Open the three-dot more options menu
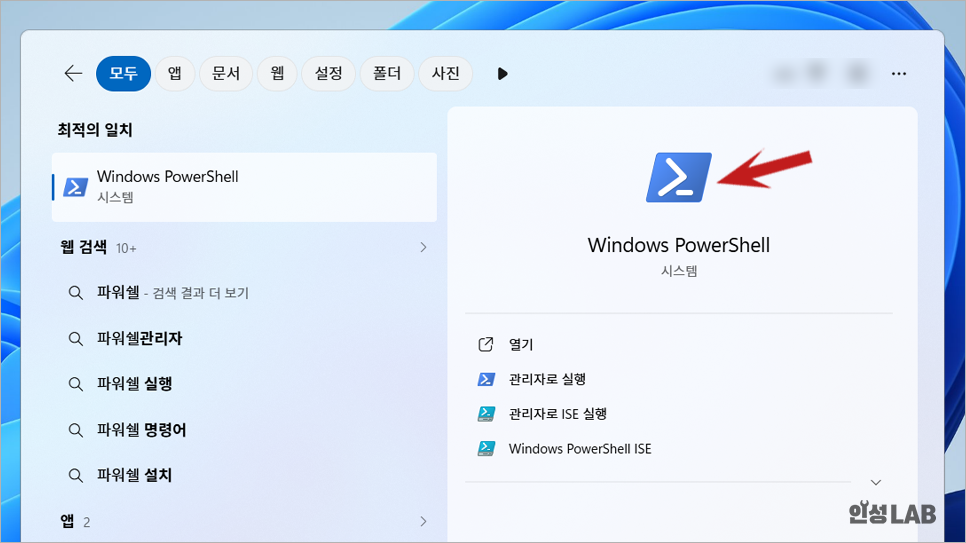The height and width of the screenshot is (543, 966). point(899,74)
